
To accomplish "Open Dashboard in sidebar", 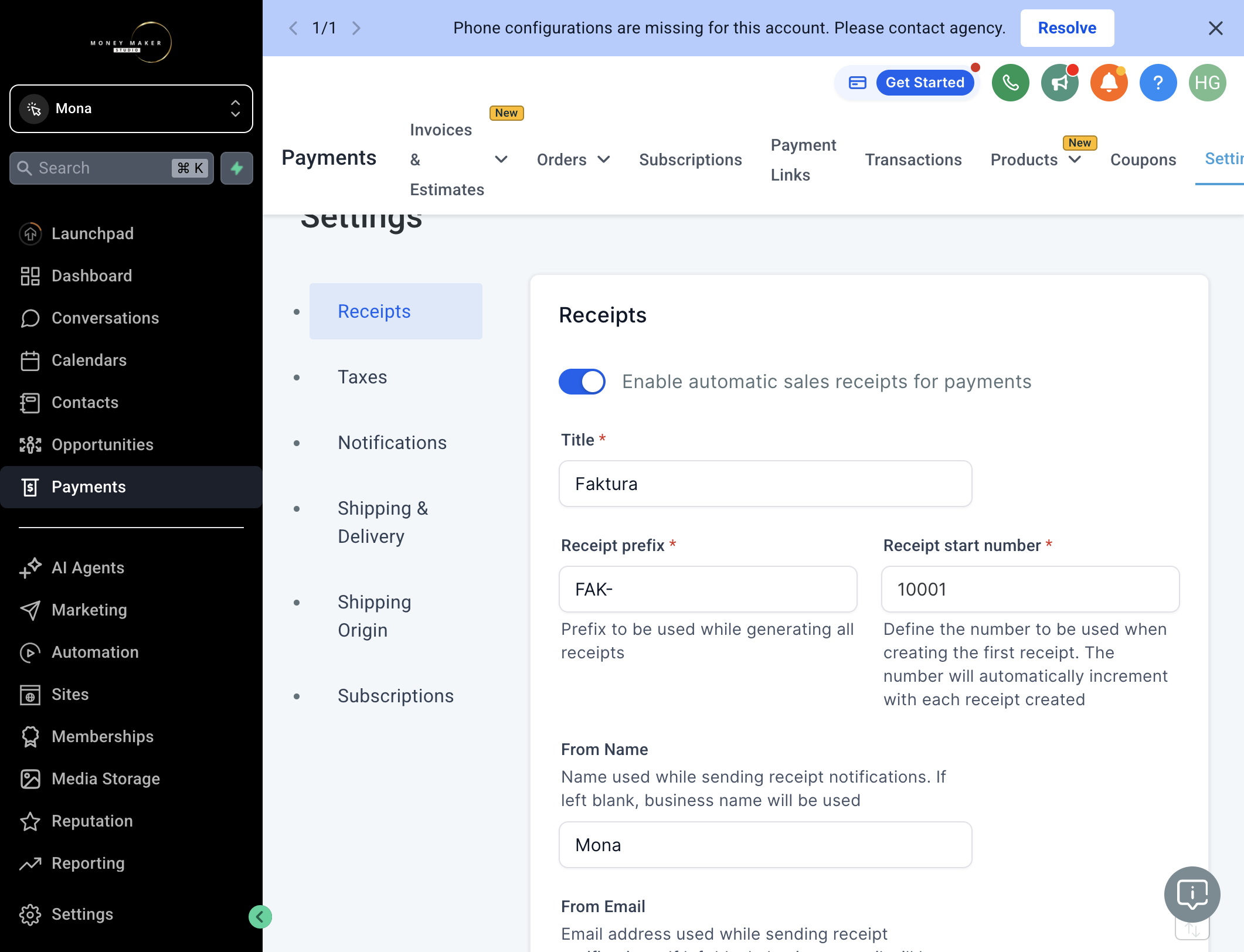I will click(131, 276).
